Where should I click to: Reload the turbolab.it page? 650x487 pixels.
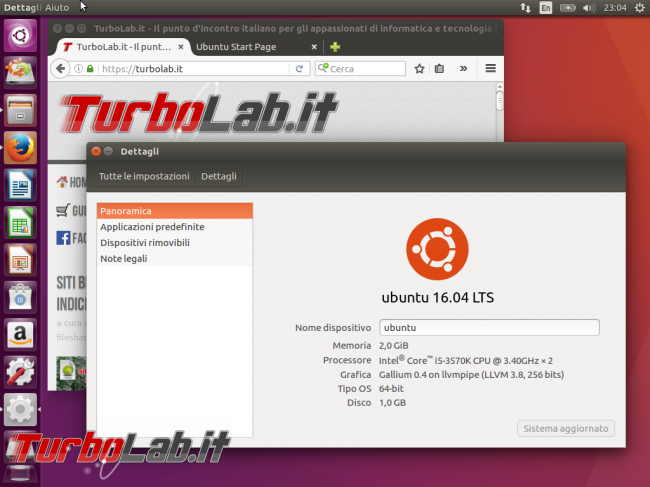click(299, 69)
